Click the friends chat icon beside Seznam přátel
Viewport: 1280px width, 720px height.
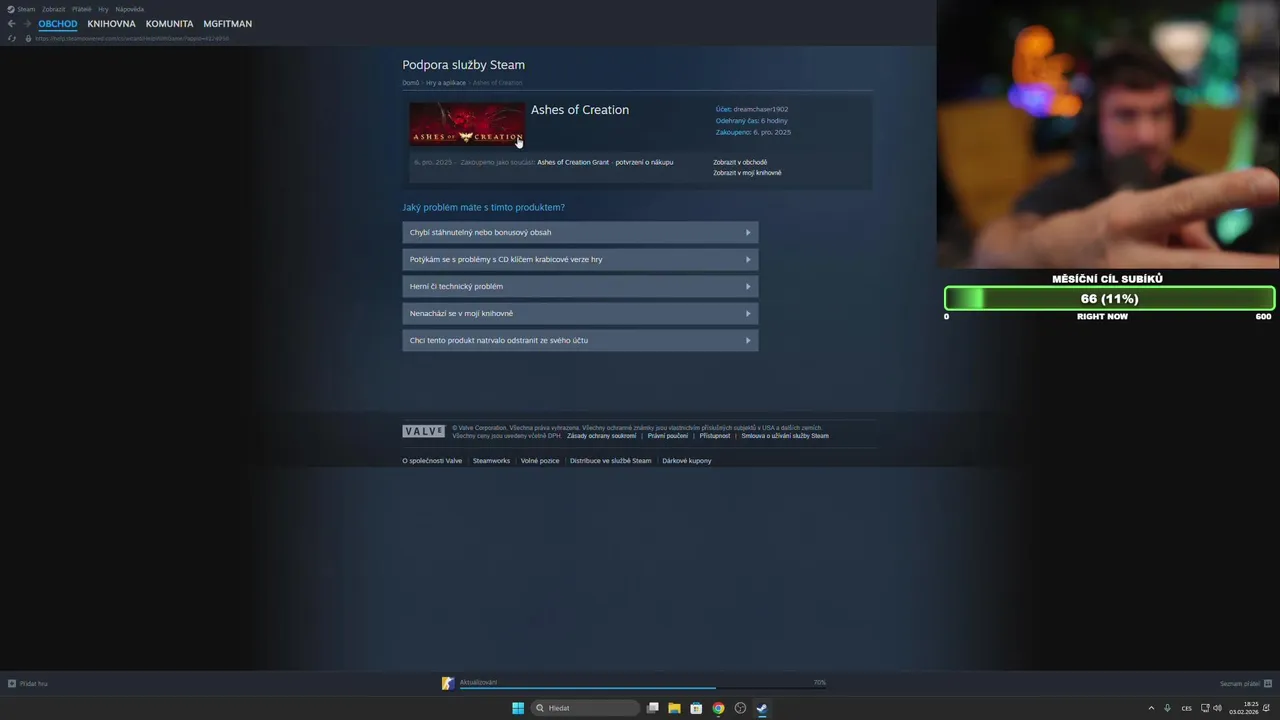click(x=1268, y=684)
